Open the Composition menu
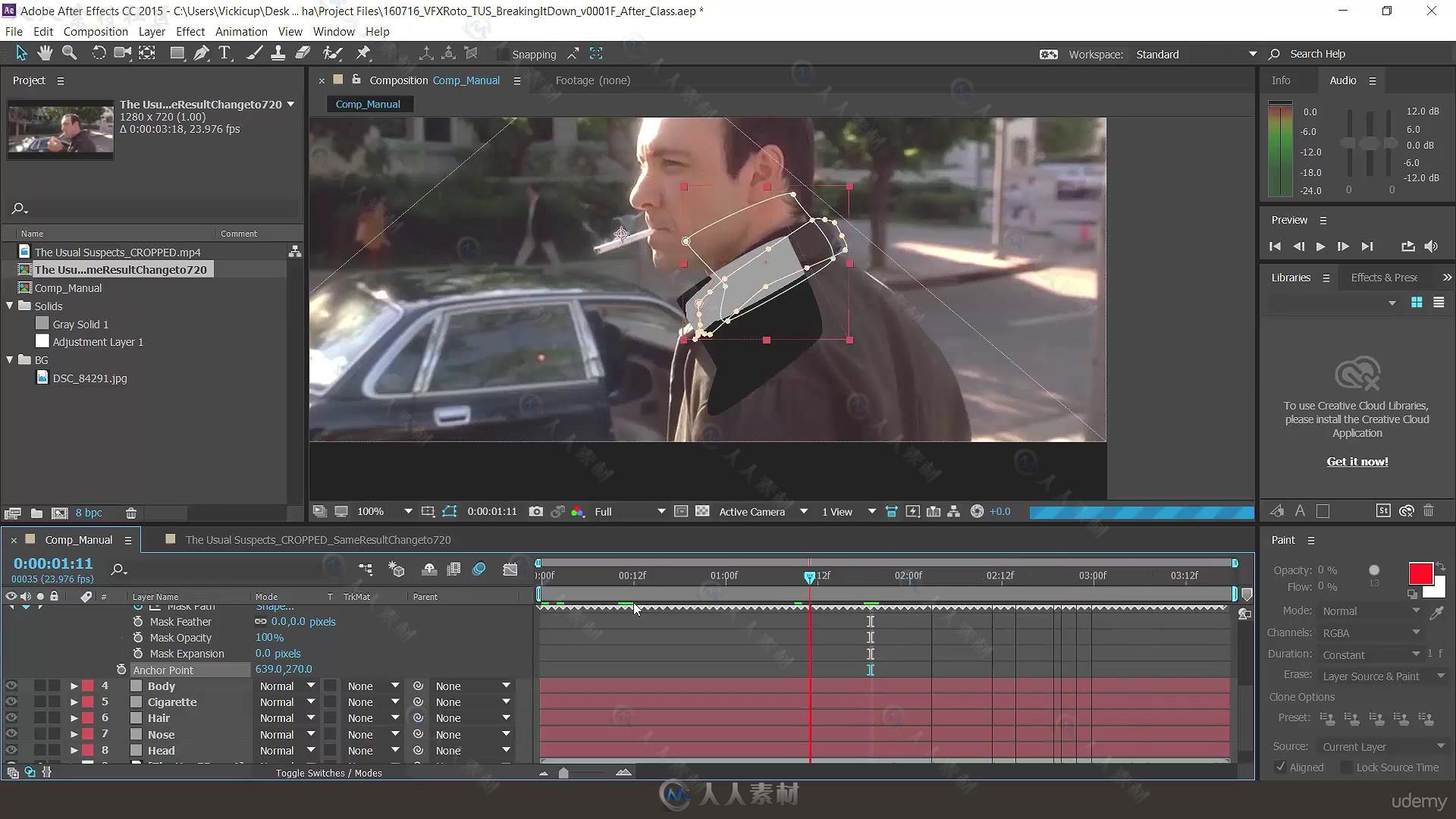The image size is (1456, 819). coord(96,31)
